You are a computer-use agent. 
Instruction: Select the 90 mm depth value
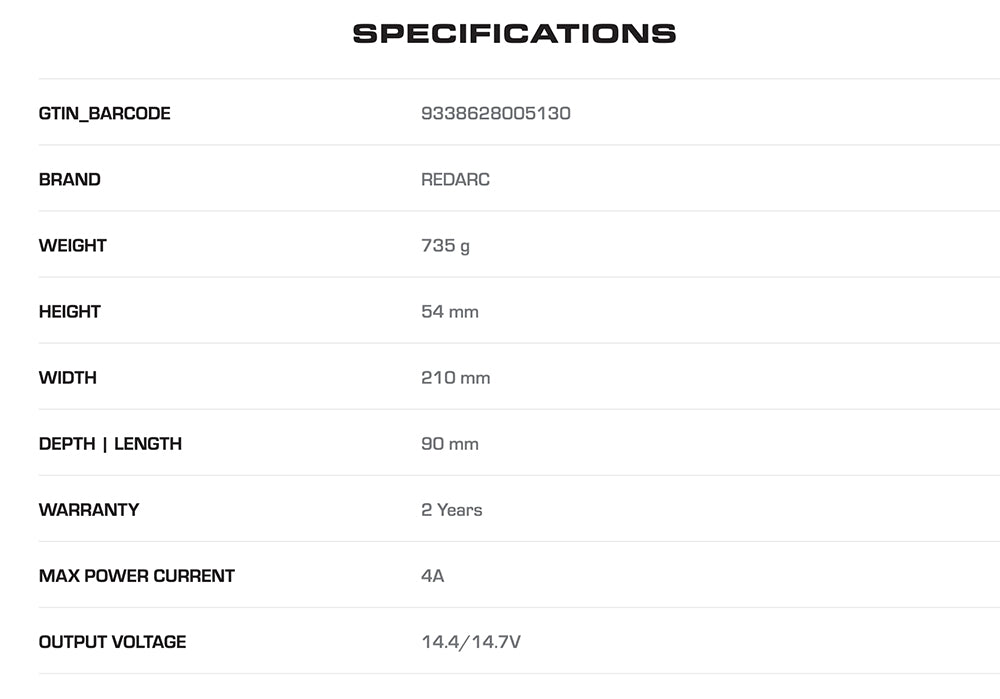(450, 444)
